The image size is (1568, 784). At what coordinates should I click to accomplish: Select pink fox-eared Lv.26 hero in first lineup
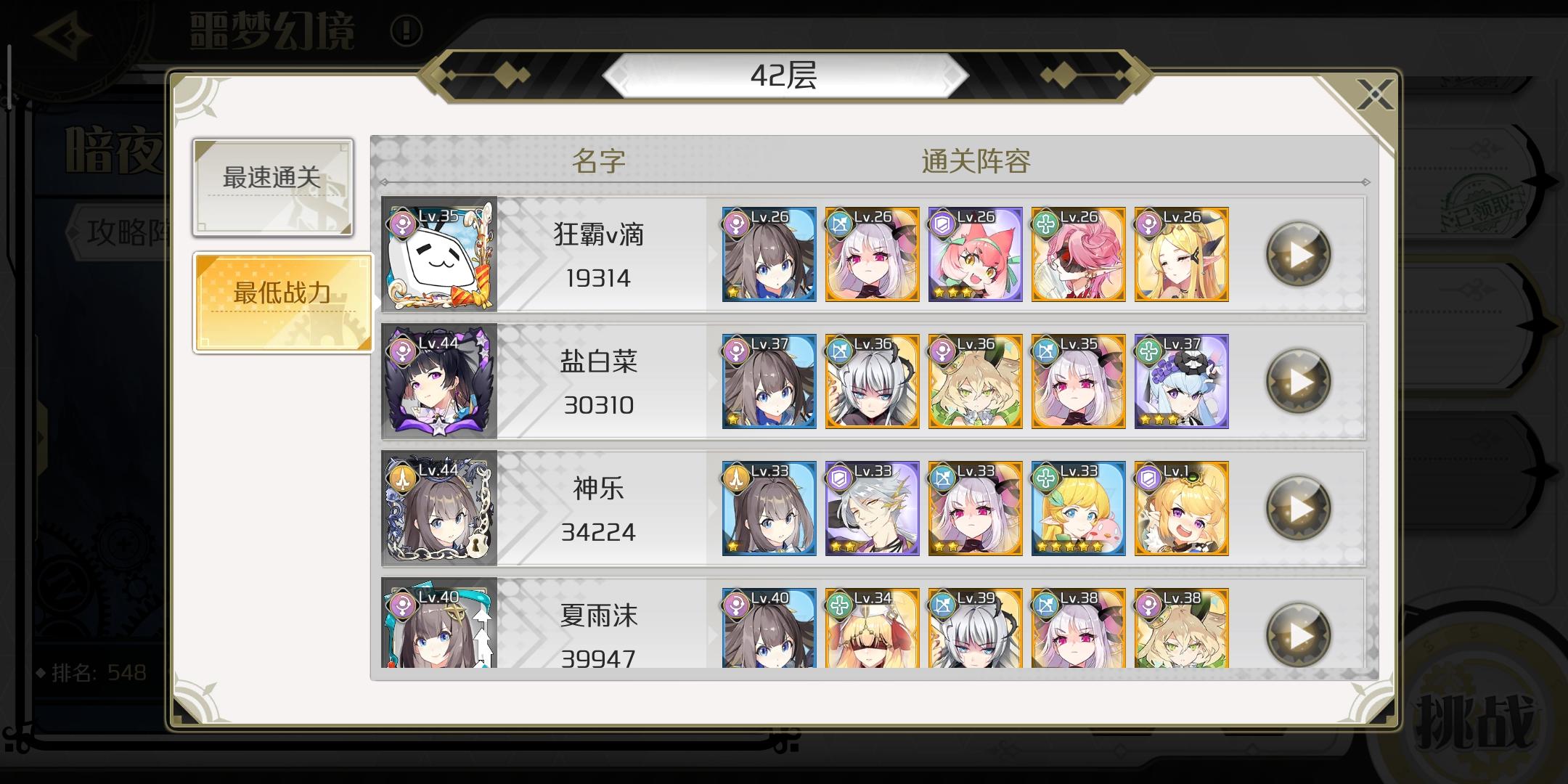(x=975, y=255)
